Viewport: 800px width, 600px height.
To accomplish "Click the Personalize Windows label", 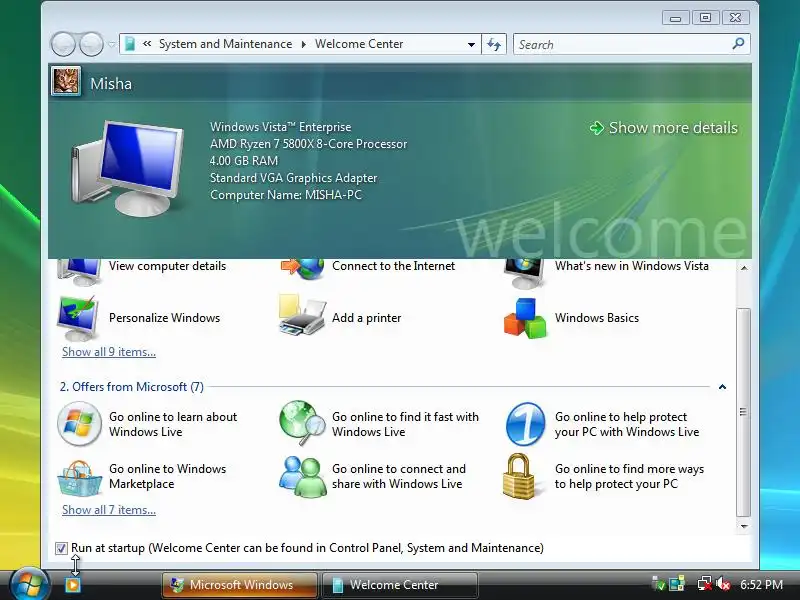I will coord(164,318).
